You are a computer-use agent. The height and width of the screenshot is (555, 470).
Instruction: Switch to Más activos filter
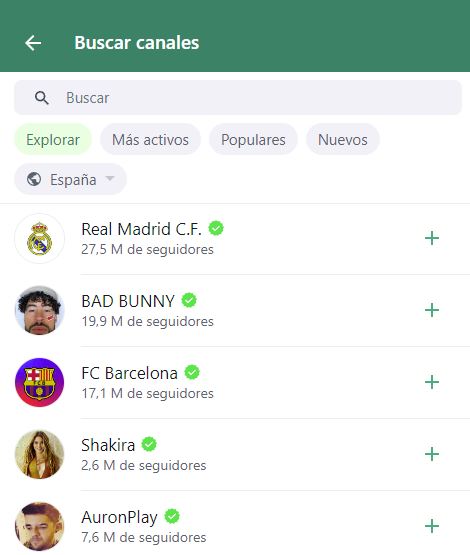pyautogui.click(x=150, y=139)
